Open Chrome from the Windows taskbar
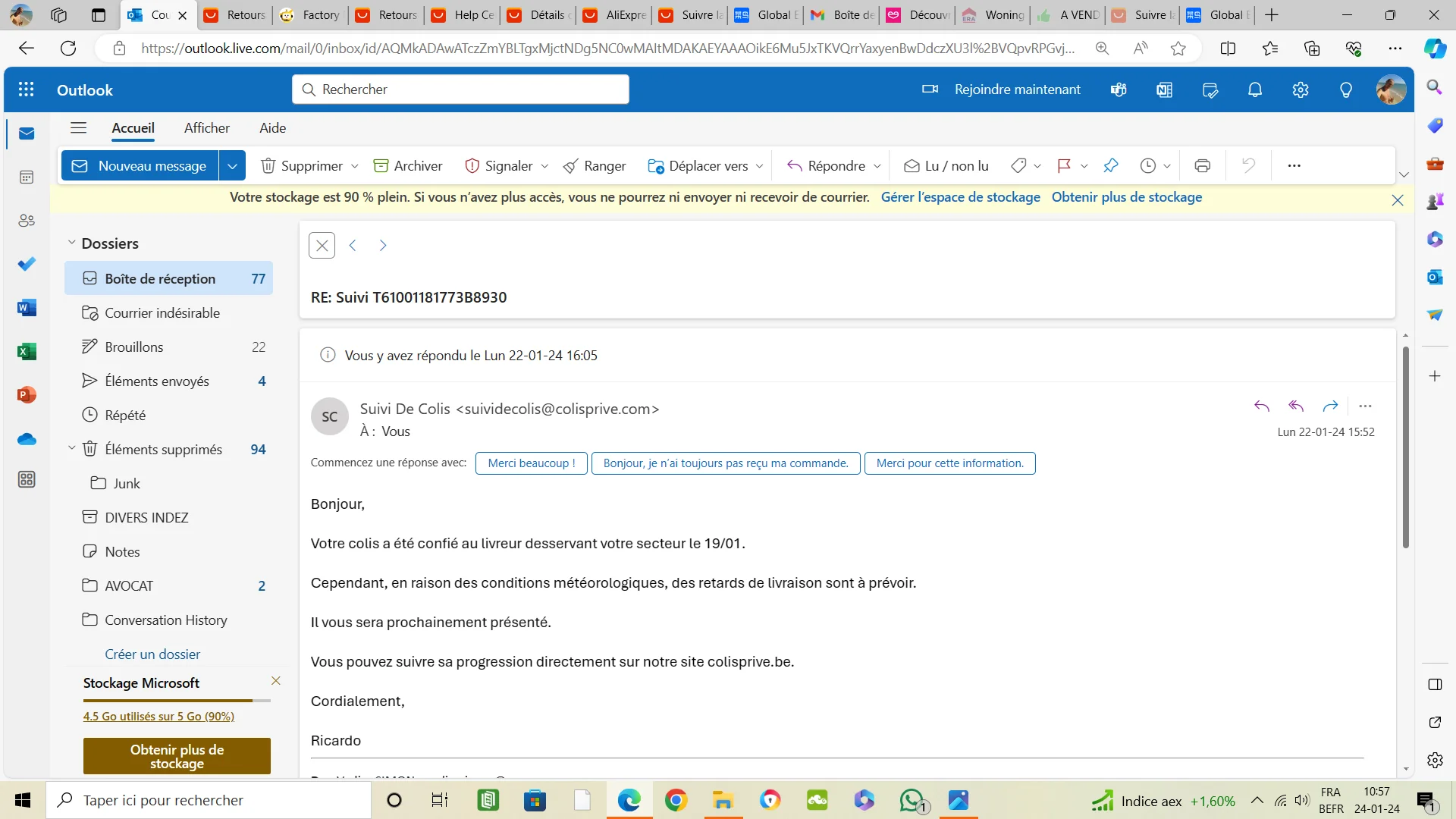This screenshot has width=1456, height=819. (676, 800)
